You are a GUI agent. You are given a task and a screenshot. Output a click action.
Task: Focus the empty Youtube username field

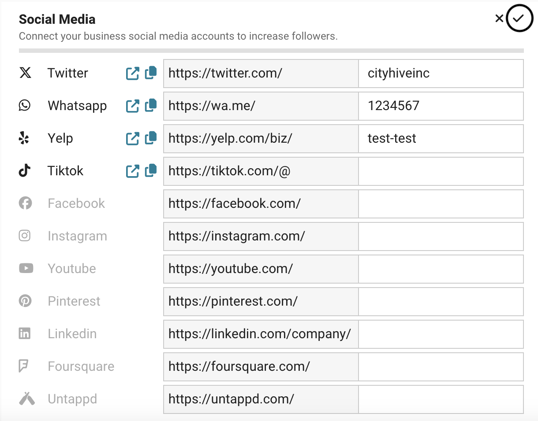[441, 269]
